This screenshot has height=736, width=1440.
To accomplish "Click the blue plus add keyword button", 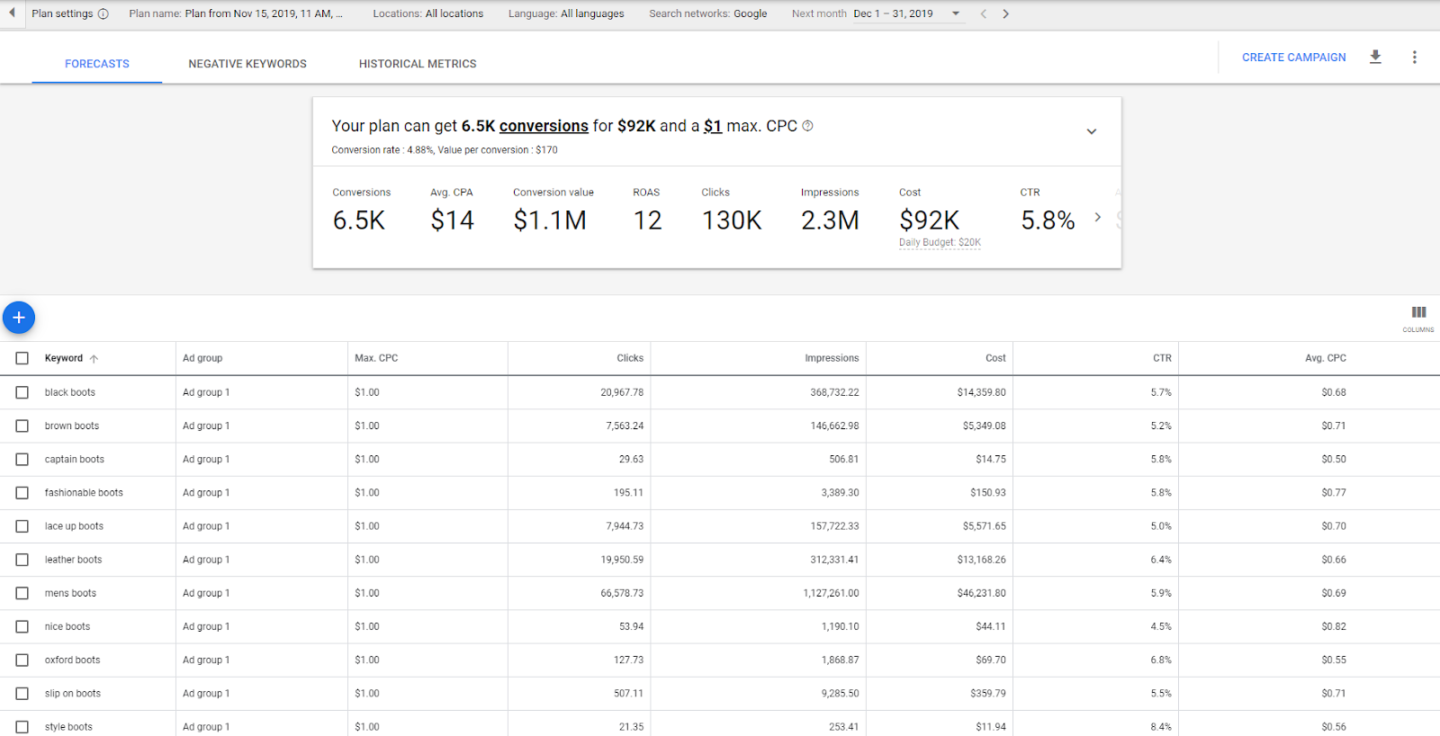I will 19,317.
